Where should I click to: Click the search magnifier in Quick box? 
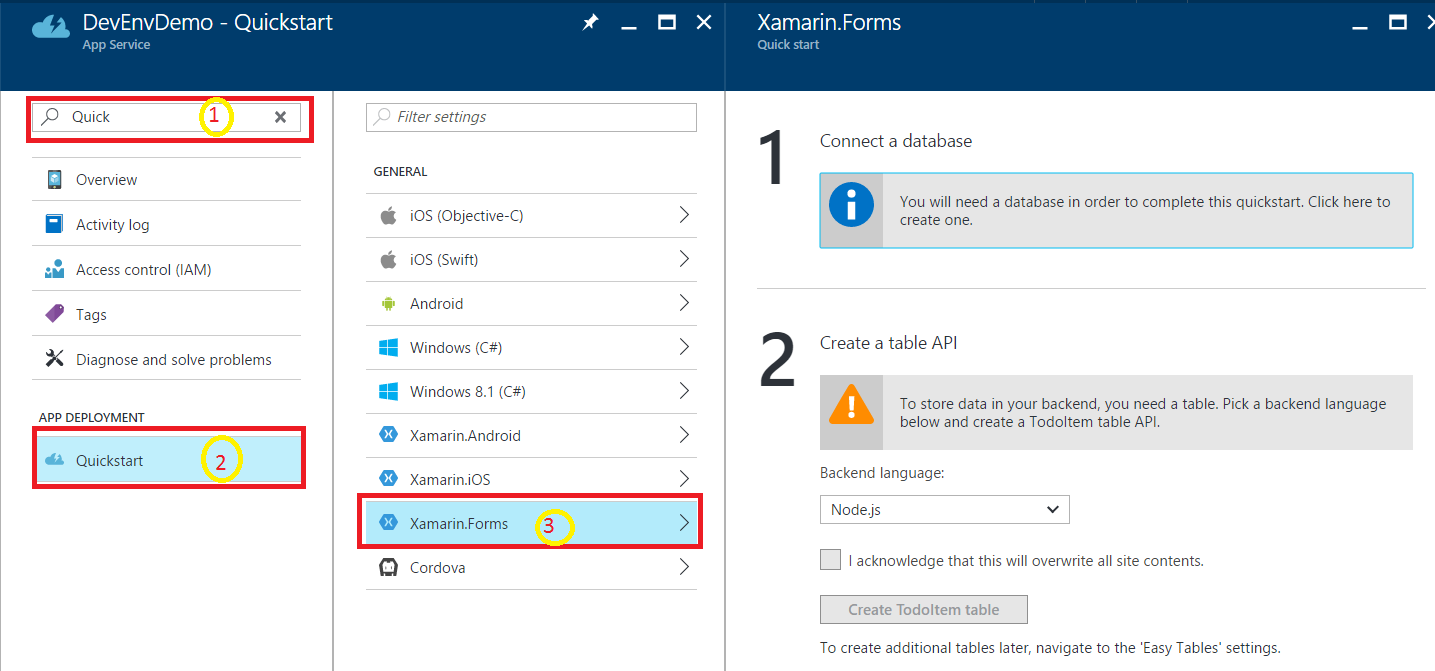click(x=50, y=117)
